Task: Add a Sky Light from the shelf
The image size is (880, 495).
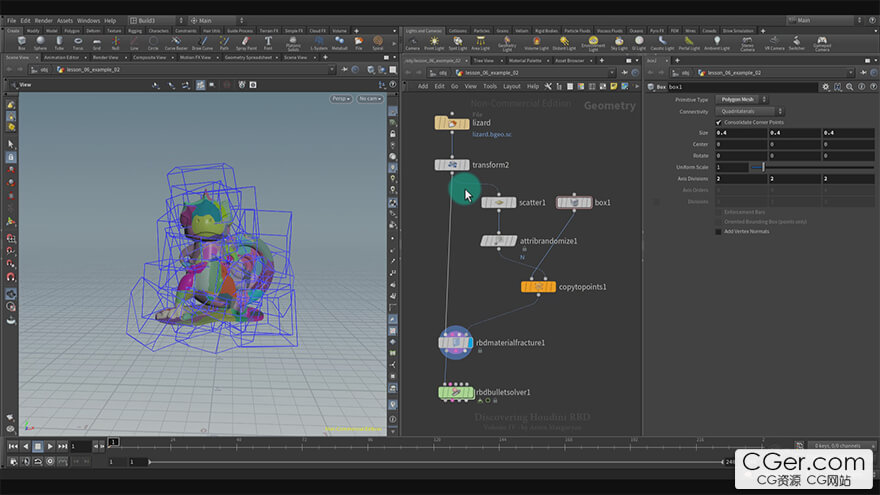Action: click(x=619, y=44)
